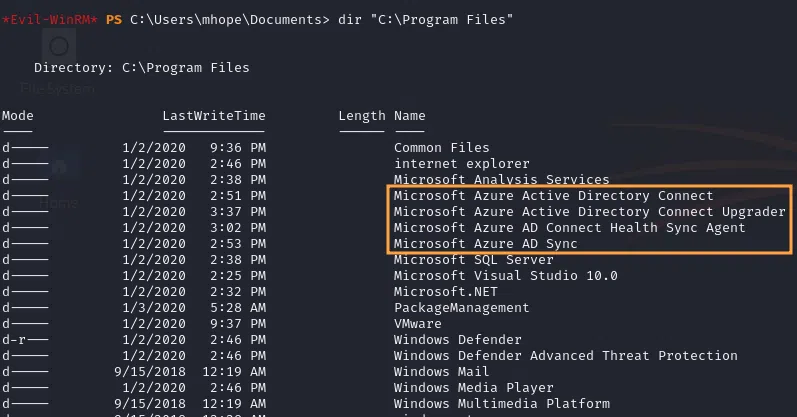
Task: Select Microsoft Azure Active Directory Connect Upgrader
Action: 590,212
